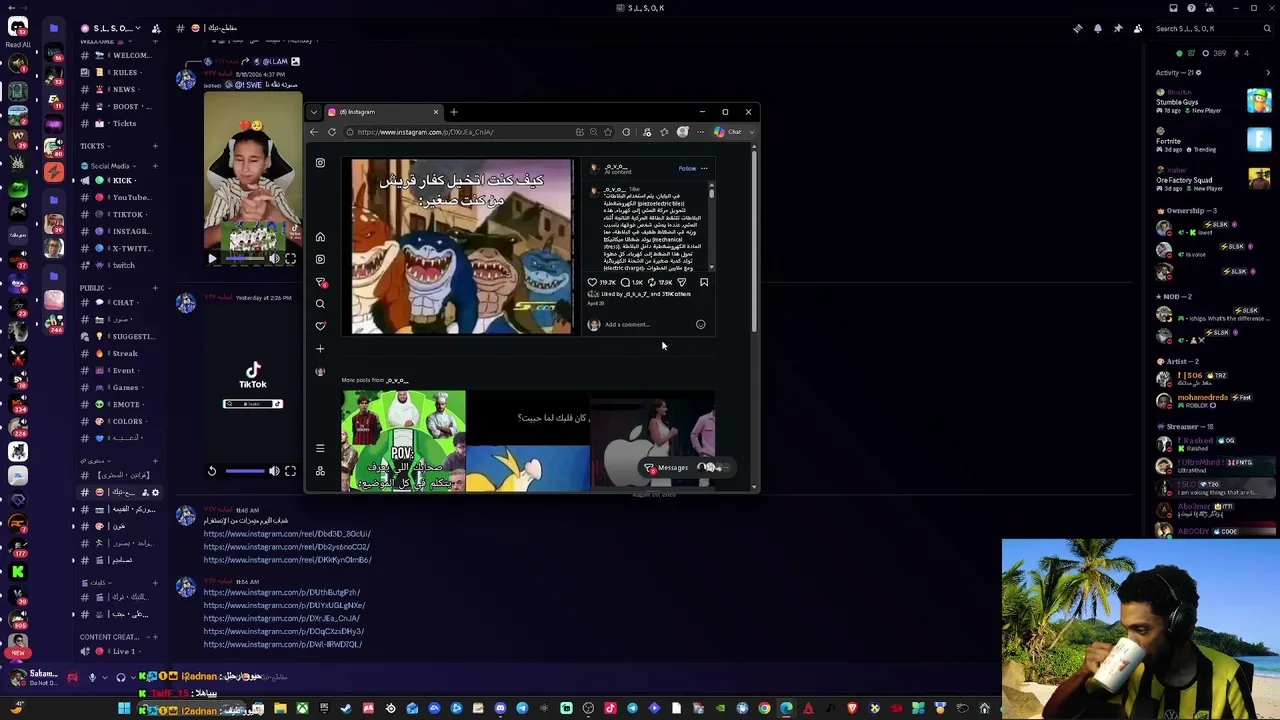Open Discord notification settings bell icon
Image resolution: width=1280 pixels, height=720 pixels.
point(1097,28)
